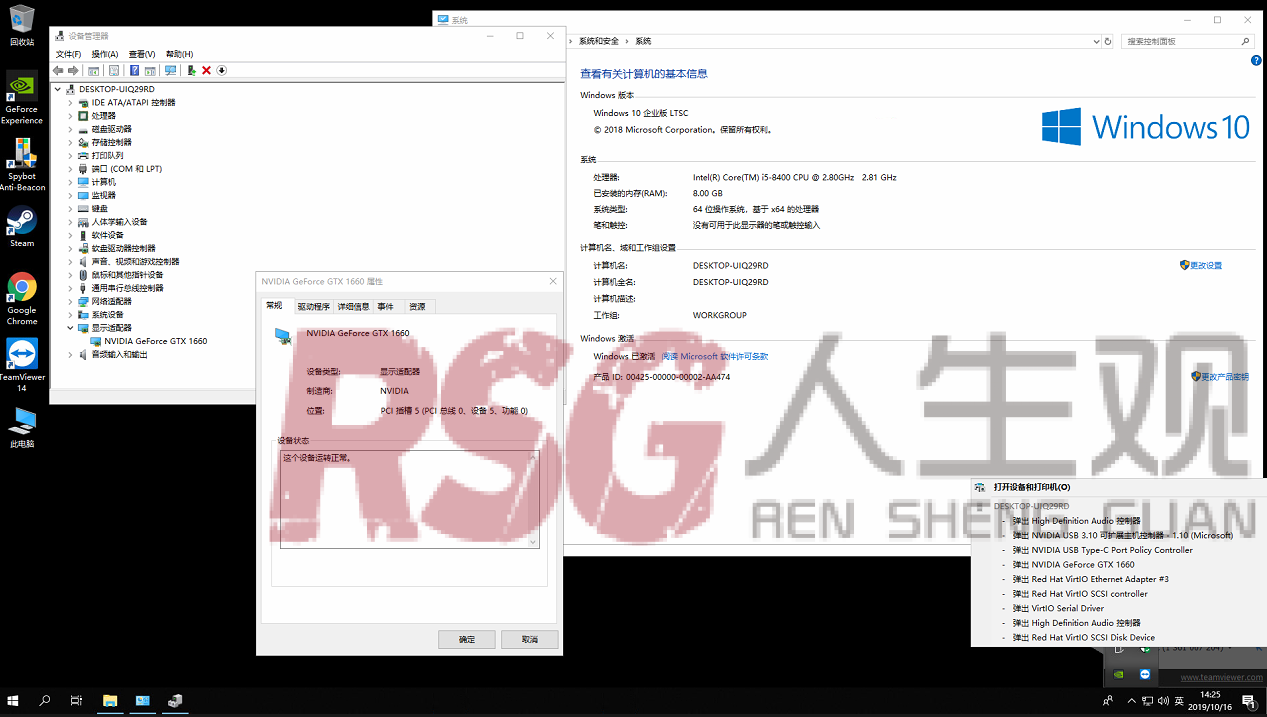
Task: Click the Scan for hardware changes monitor icon
Action: tap(170, 70)
